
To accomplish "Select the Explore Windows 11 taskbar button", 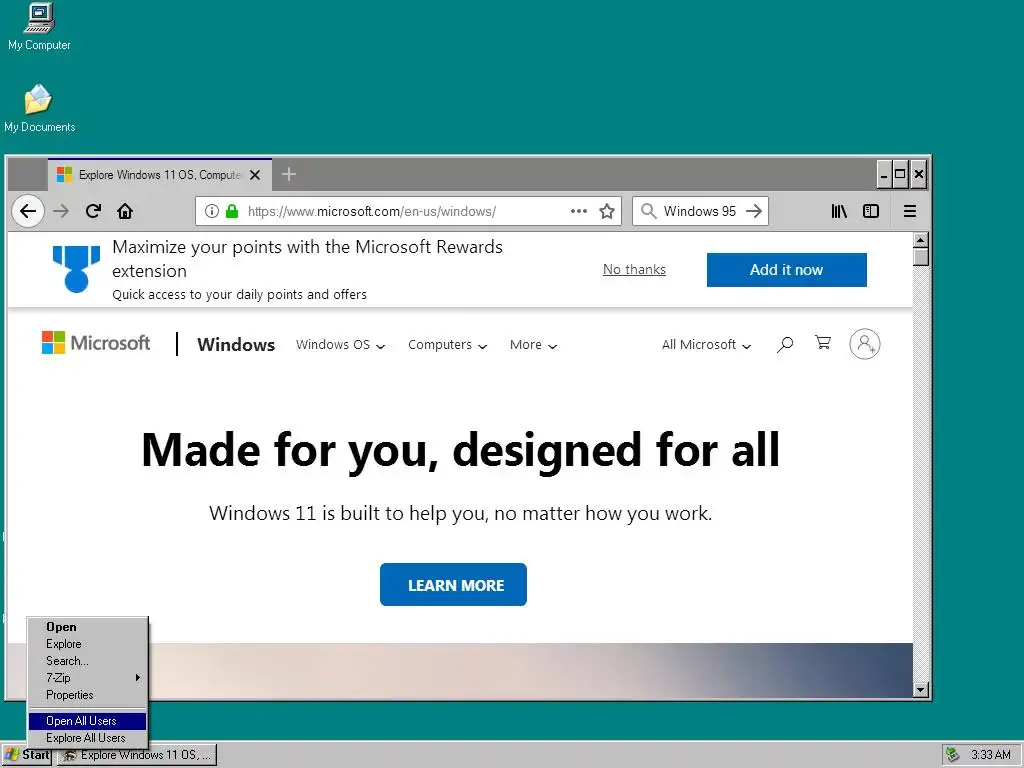I will click(137, 755).
